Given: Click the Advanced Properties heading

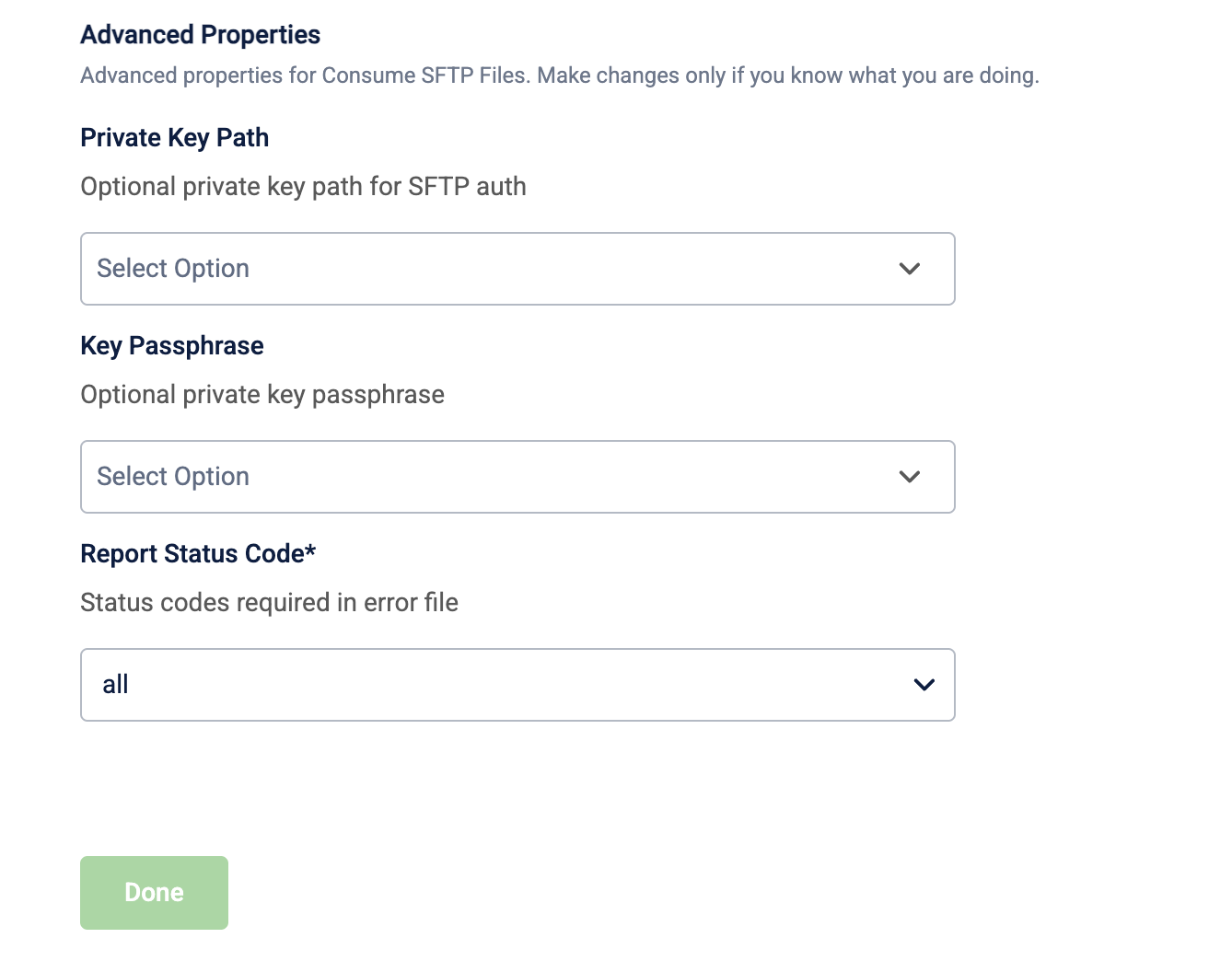Looking at the screenshot, I should (x=201, y=35).
